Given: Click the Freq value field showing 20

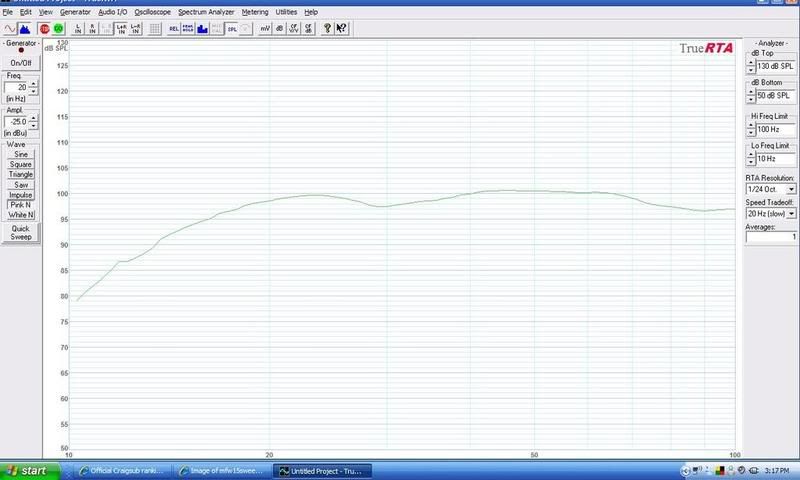Looking at the screenshot, I should pyautogui.click(x=16, y=87).
